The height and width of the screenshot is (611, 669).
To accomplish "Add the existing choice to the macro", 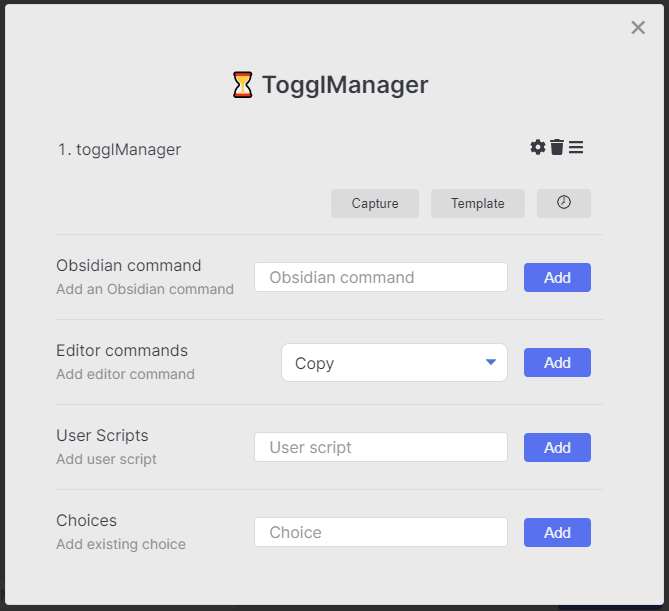I will [557, 532].
